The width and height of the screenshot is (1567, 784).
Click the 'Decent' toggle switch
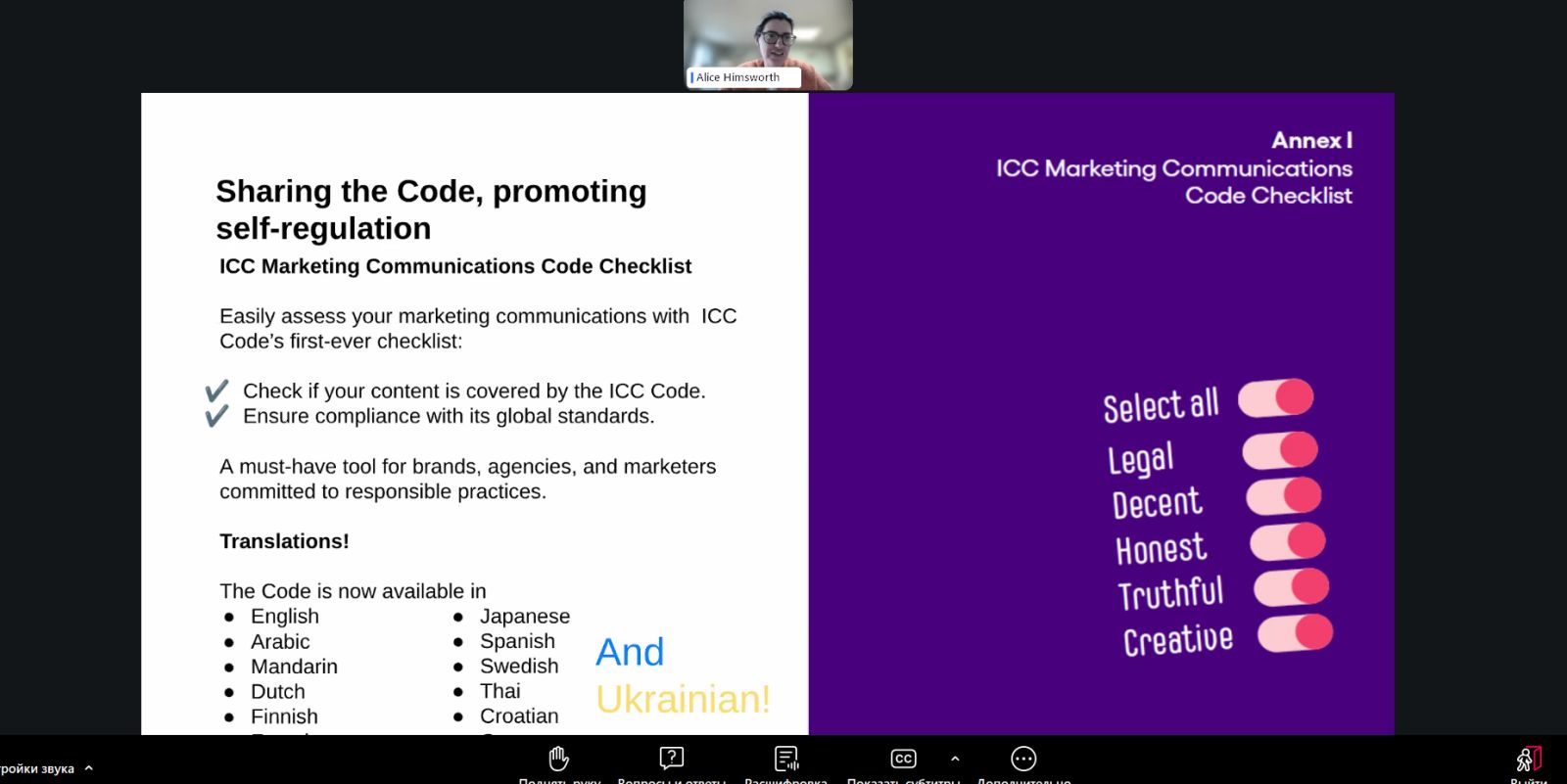pos(1283,496)
